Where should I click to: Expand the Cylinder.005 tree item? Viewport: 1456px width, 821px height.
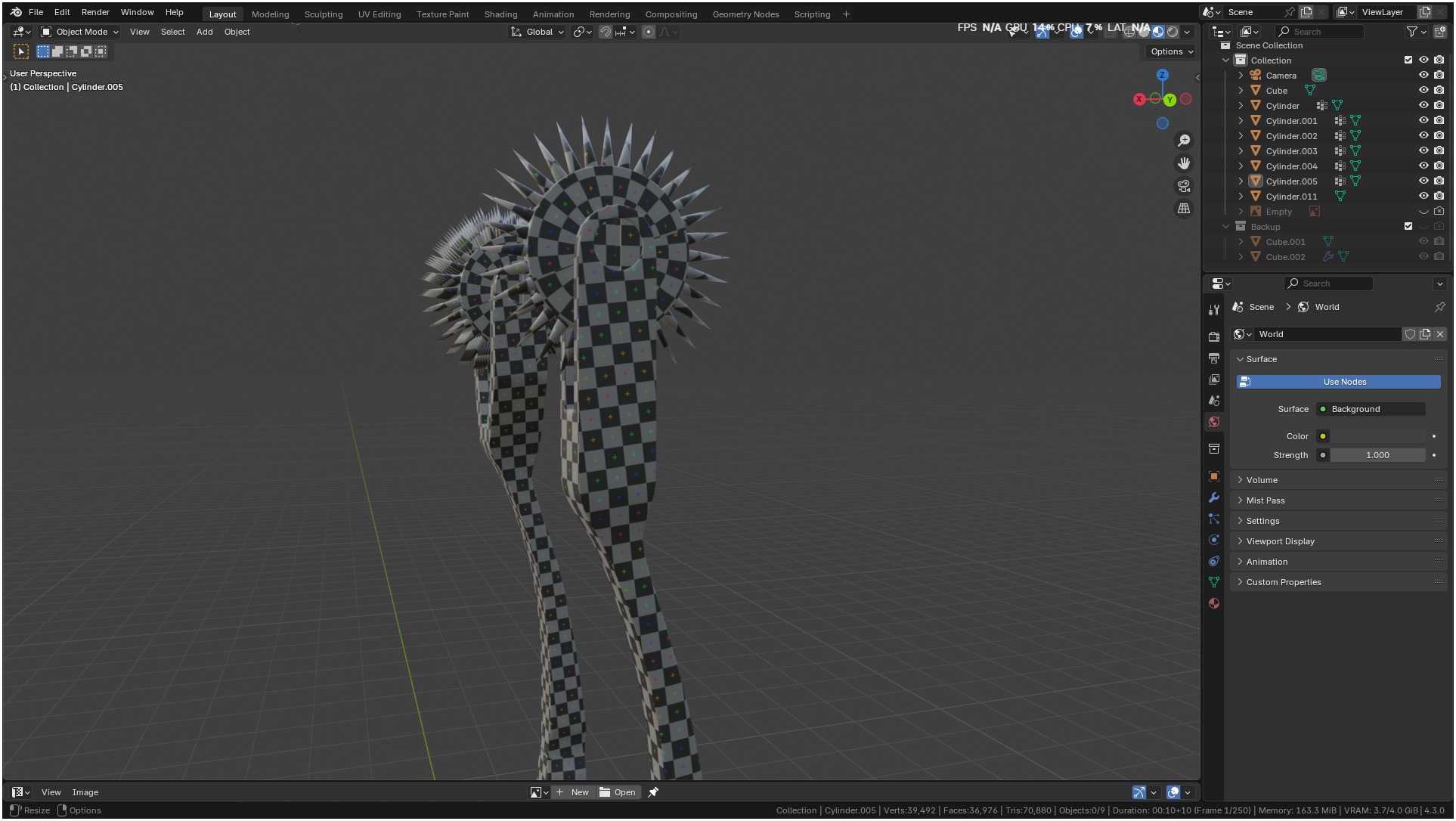(1241, 181)
